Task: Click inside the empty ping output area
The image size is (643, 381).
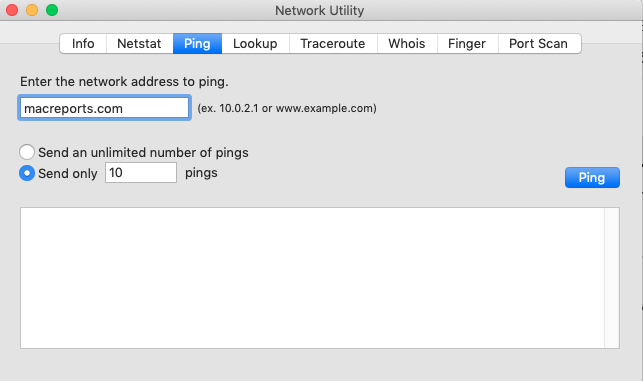Action: 312,278
